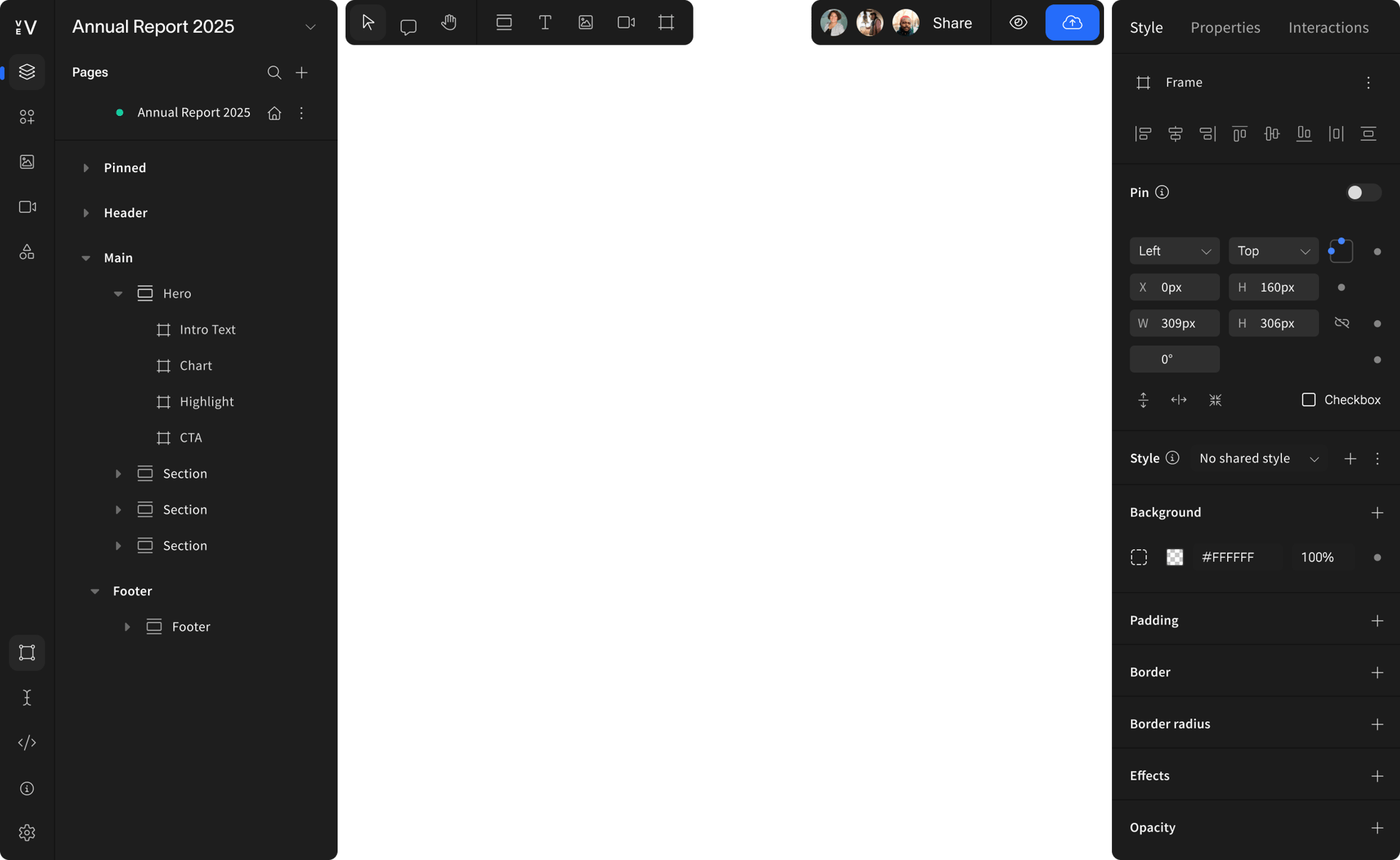Publish with the blue cloud button

pyautogui.click(x=1072, y=23)
